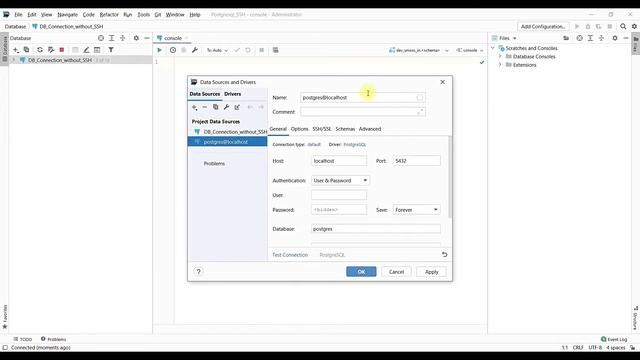Run query with green Execute button

point(160,50)
